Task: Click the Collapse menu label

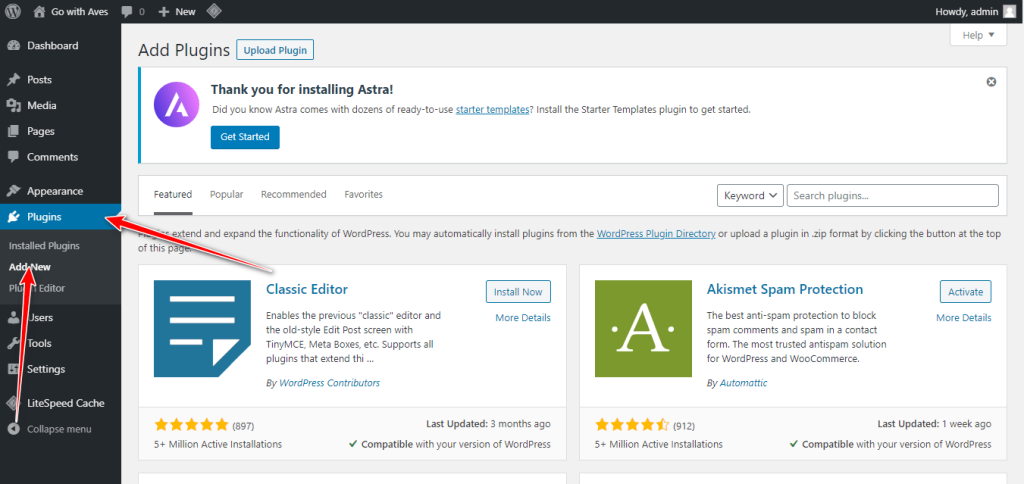Action: (59, 429)
